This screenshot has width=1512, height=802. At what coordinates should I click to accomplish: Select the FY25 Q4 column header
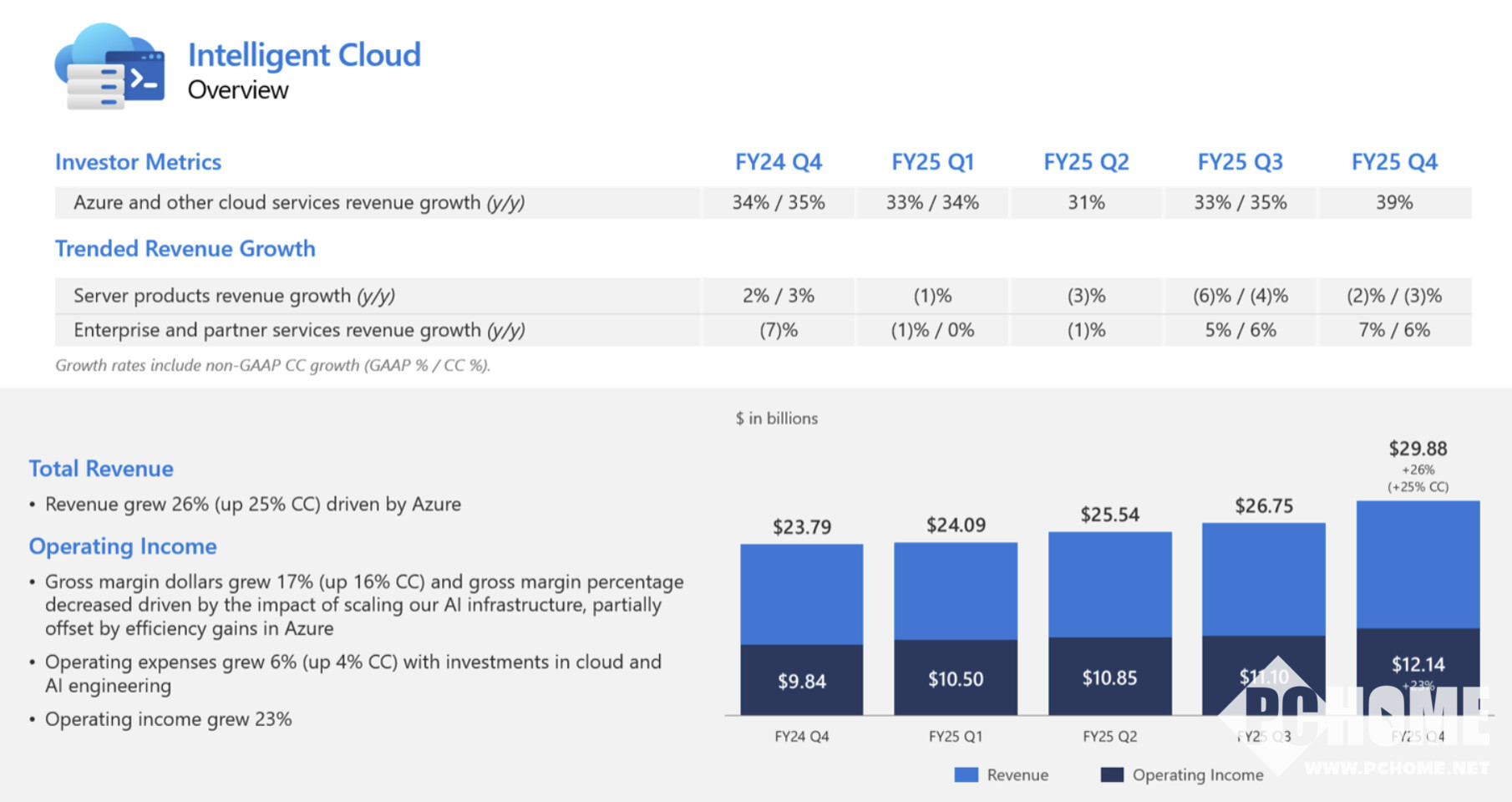(x=1394, y=162)
